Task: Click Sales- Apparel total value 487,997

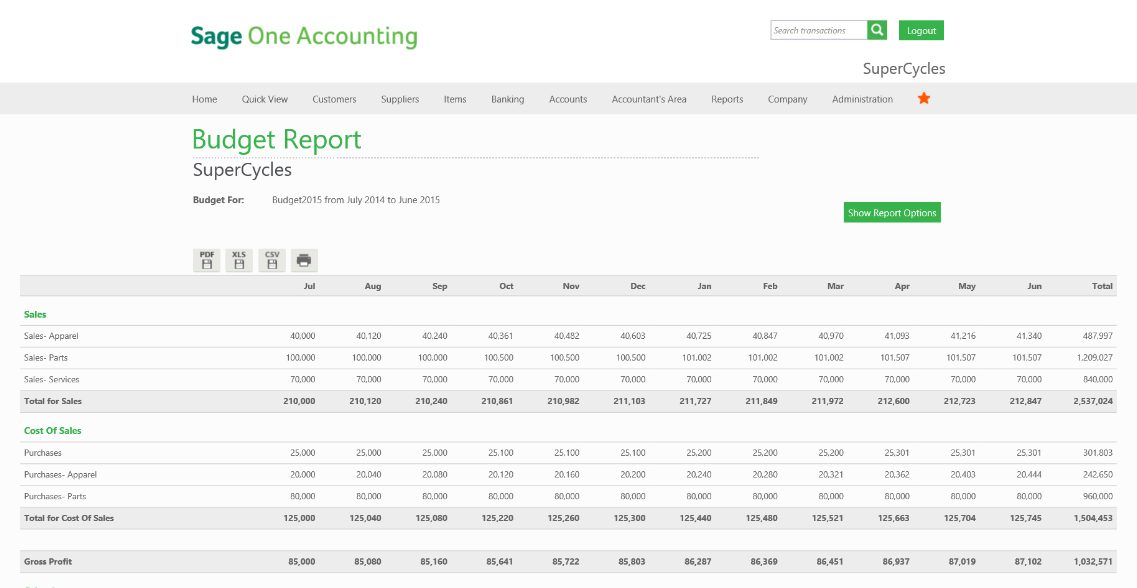Action: pos(1097,336)
